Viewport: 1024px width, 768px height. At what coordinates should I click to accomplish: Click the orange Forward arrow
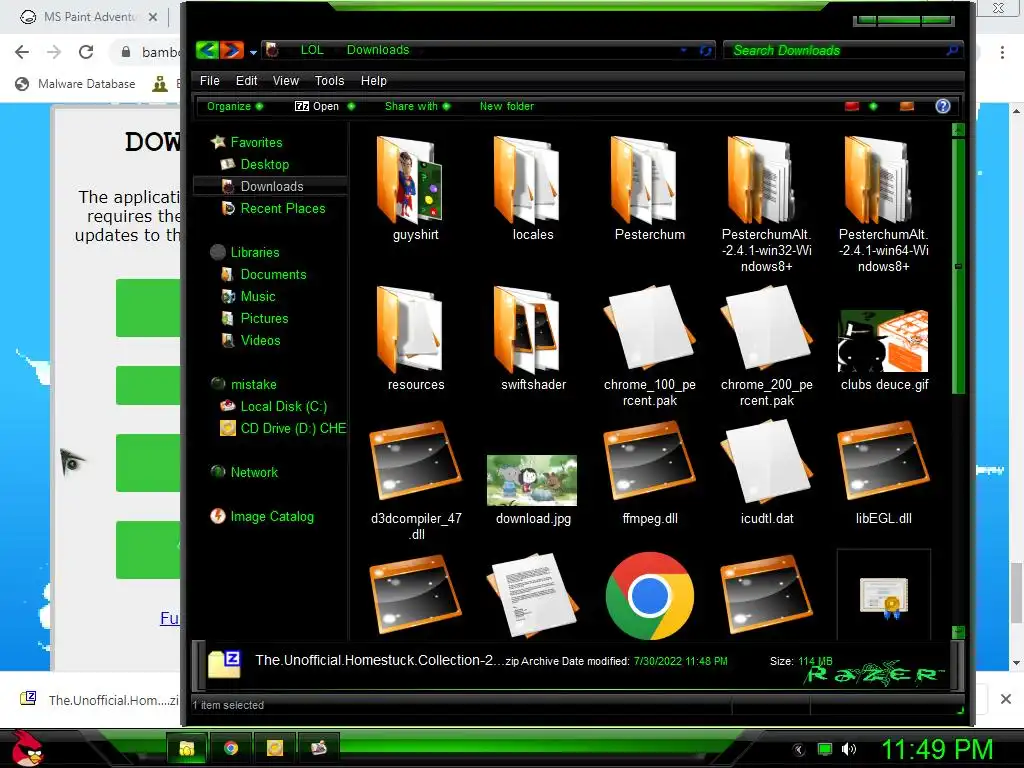click(x=232, y=50)
